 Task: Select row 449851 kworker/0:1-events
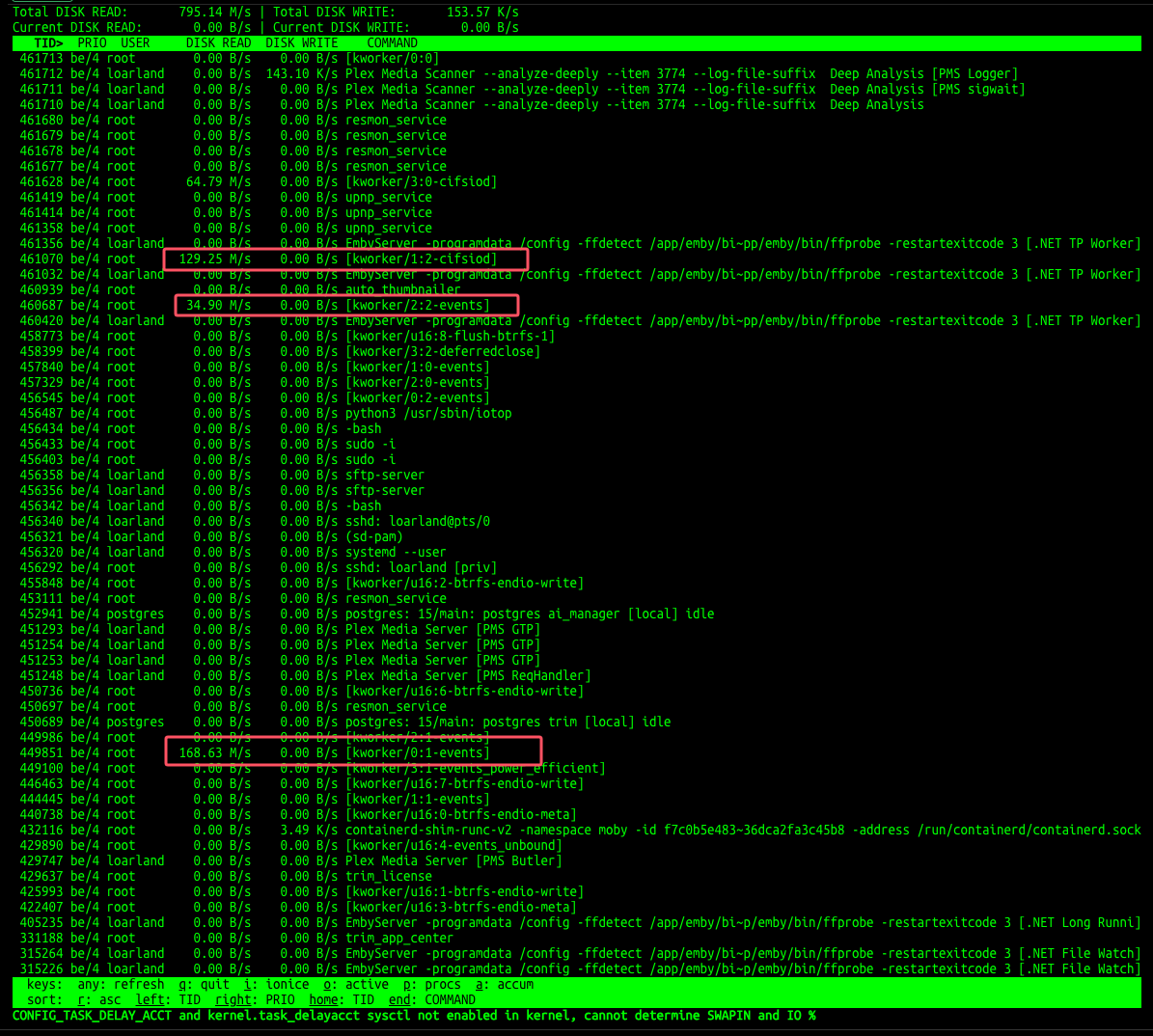(x=577, y=753)
